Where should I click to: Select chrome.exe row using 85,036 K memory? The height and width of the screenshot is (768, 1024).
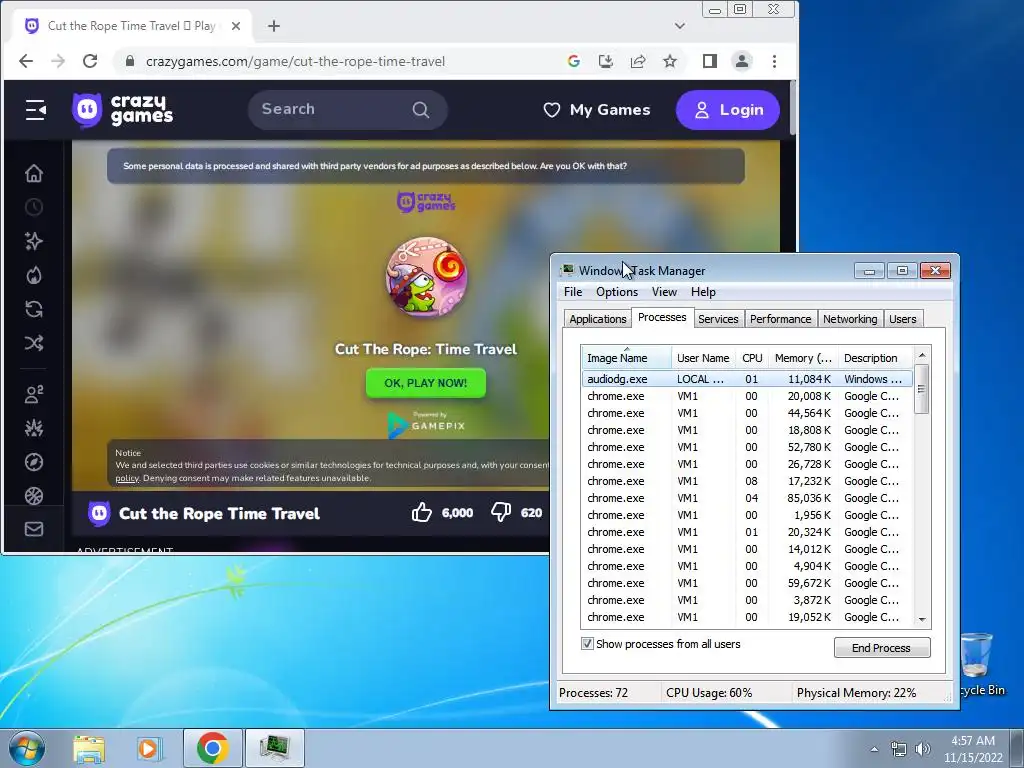coord(746,498)
